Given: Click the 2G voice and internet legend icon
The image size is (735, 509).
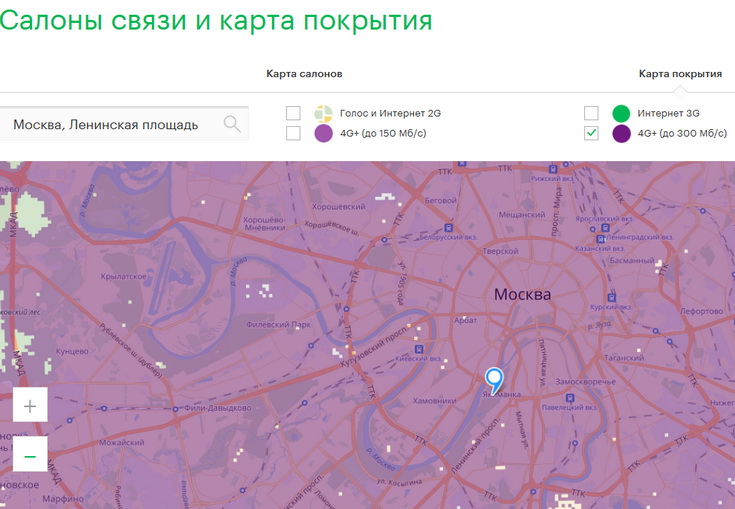Looking at the screenshot, I should tap(323, 113).
